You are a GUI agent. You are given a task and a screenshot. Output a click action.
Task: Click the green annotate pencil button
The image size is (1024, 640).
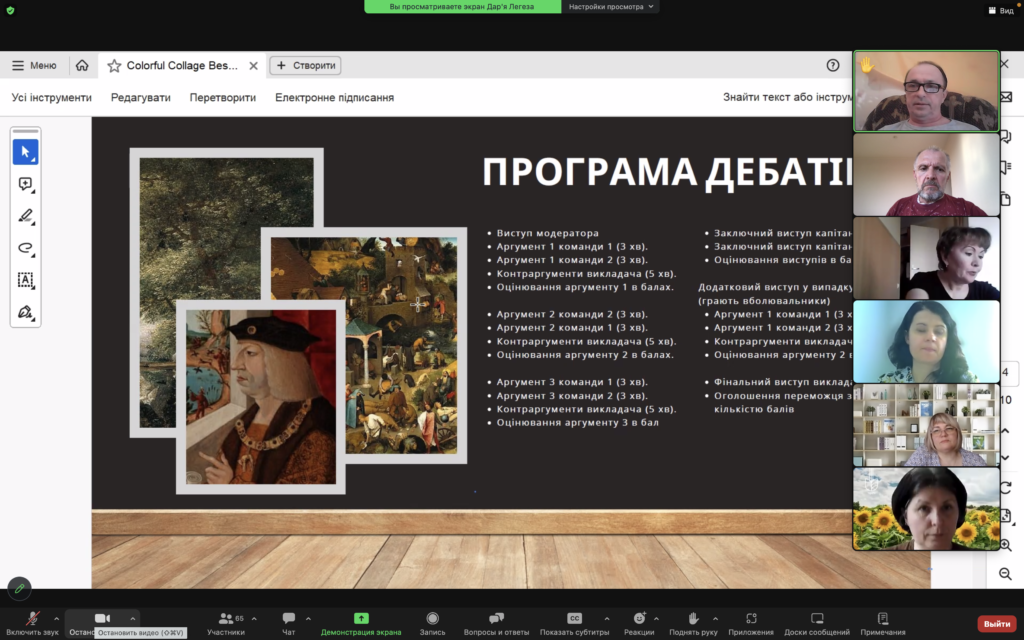[20, 588]
